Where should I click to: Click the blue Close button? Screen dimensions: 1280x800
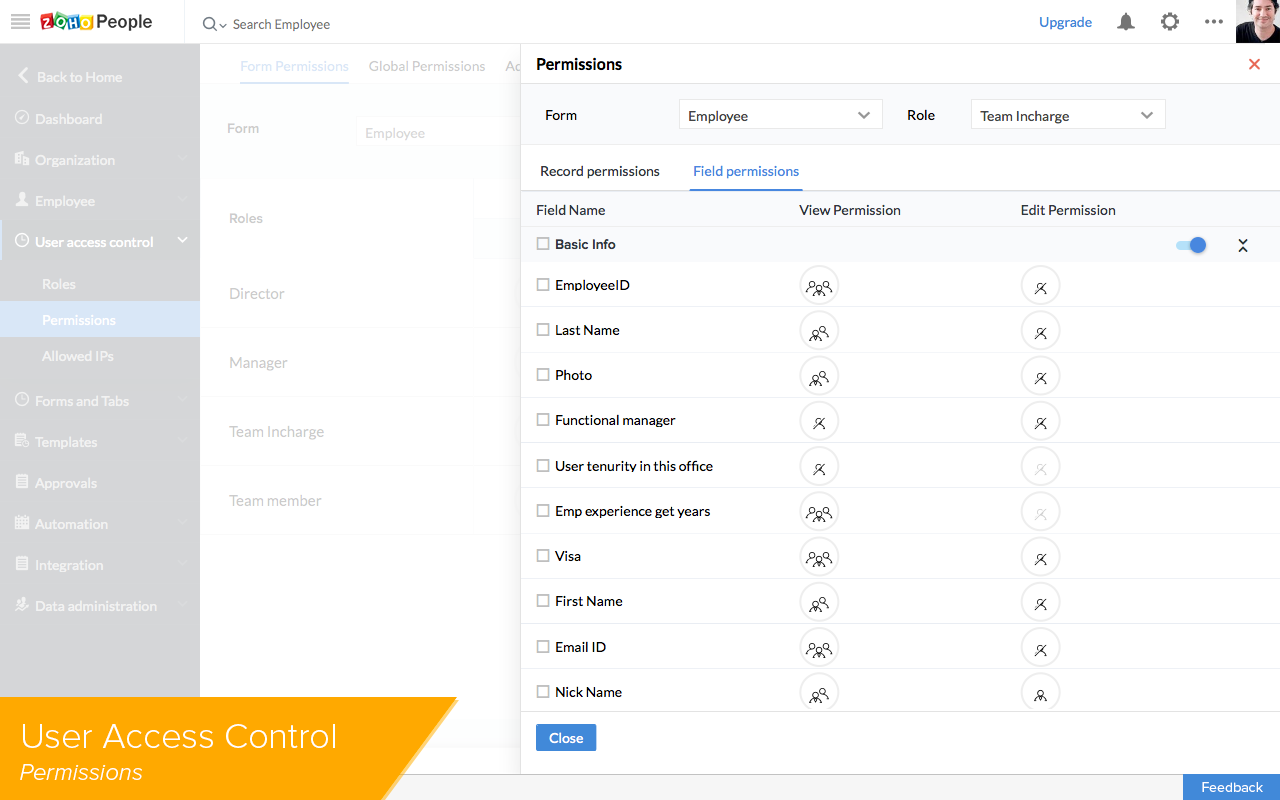(x=566, y=738)
